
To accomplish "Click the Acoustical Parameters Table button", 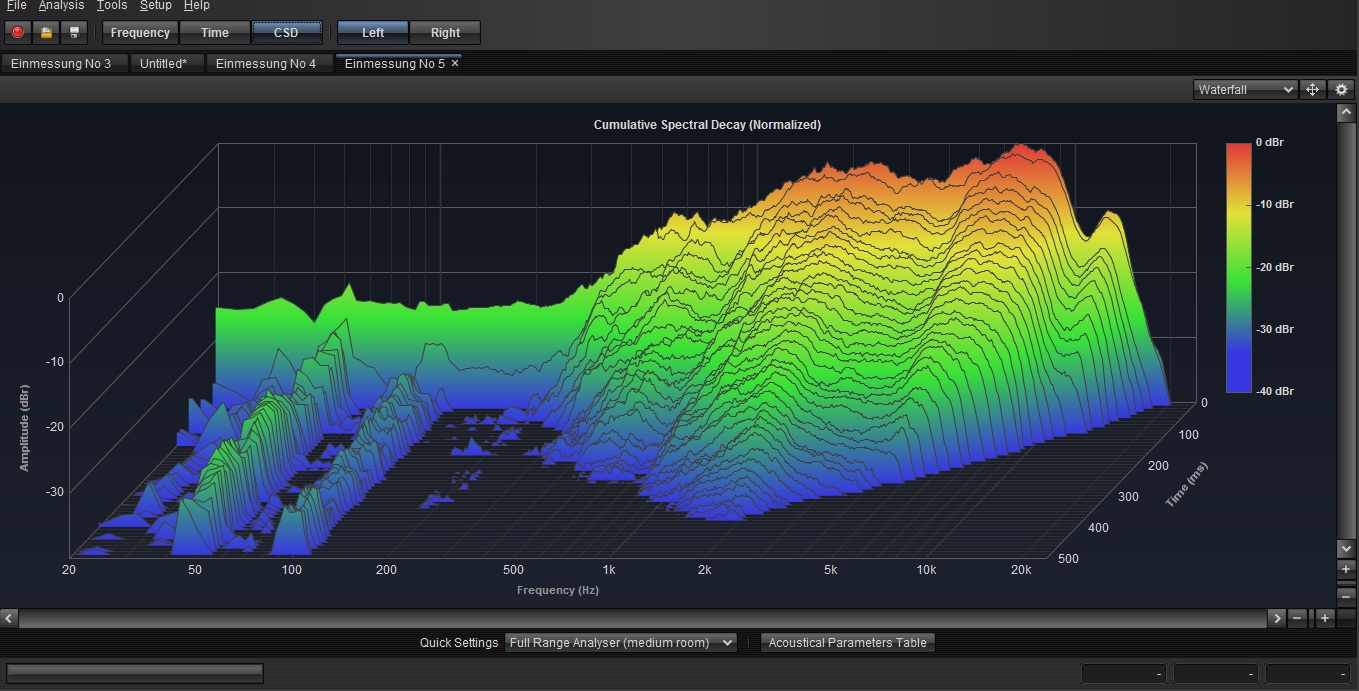I will [x=847, y=642].
